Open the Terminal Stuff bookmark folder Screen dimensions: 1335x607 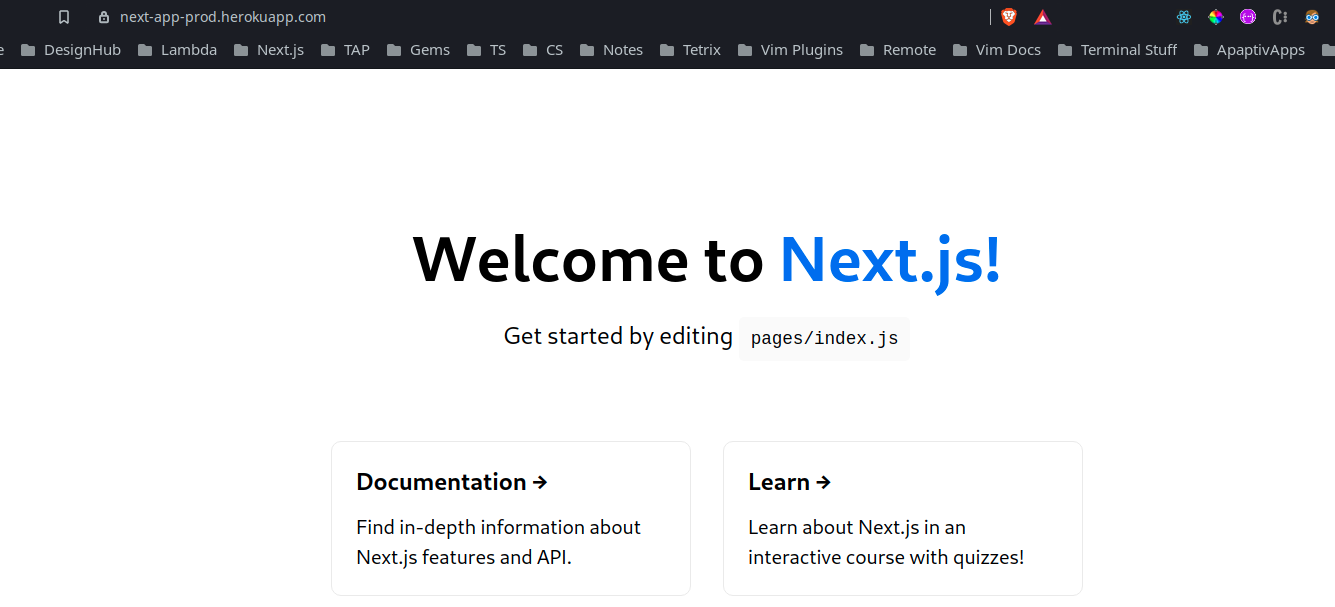pos(1117,50)
